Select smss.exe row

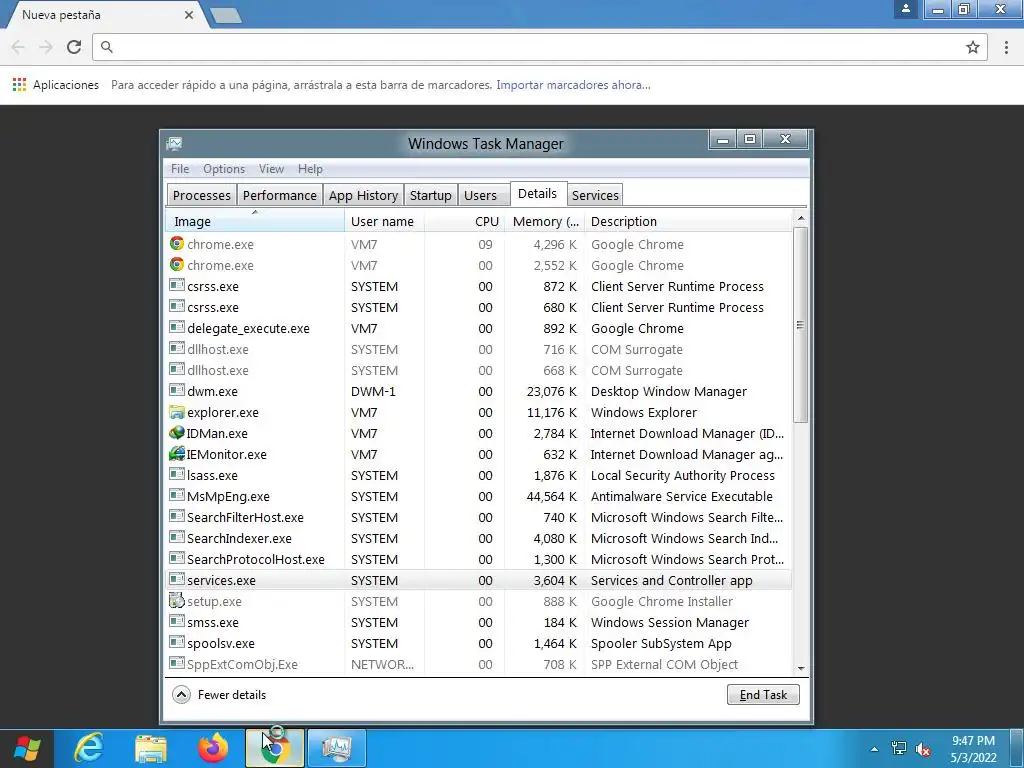(479, 622)
